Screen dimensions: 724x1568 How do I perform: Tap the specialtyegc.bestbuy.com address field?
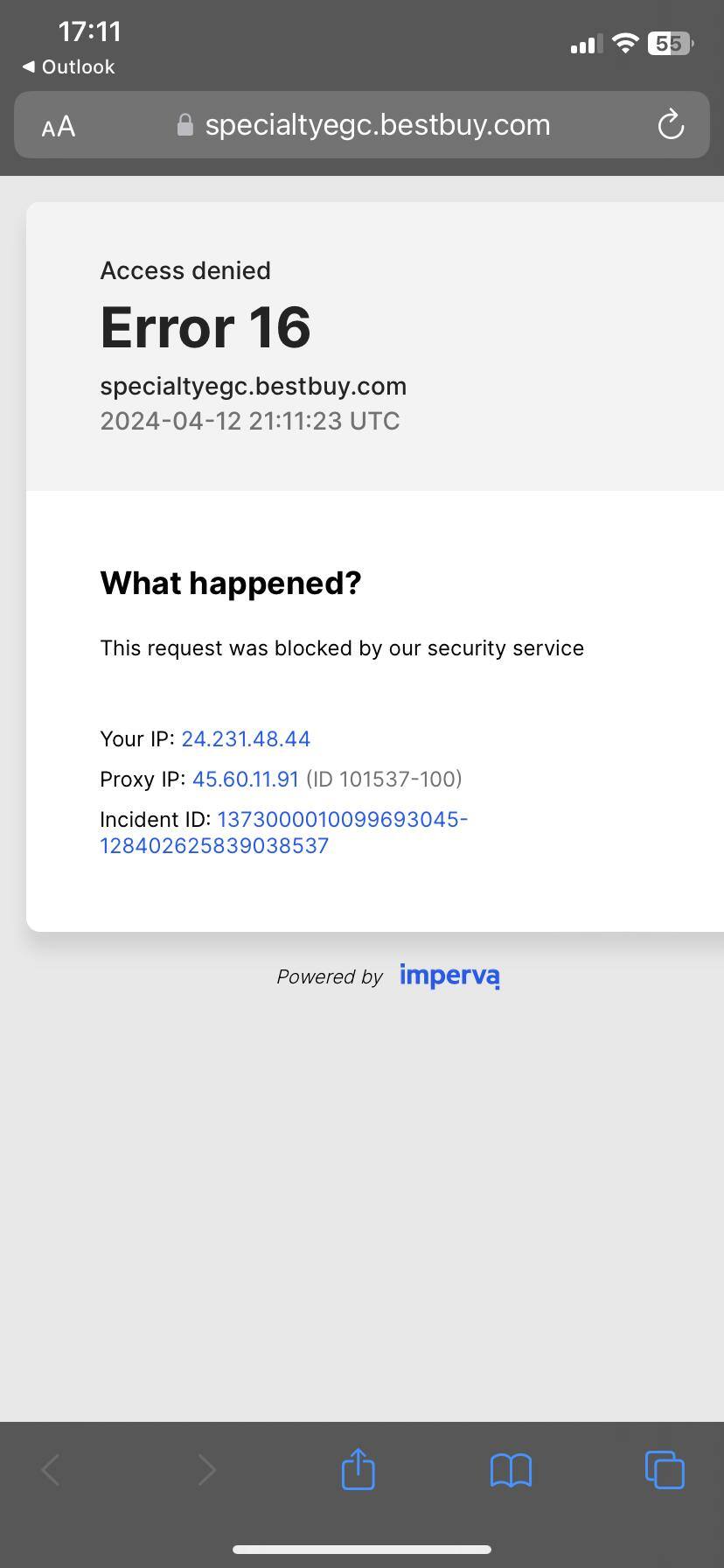(377, 125)
